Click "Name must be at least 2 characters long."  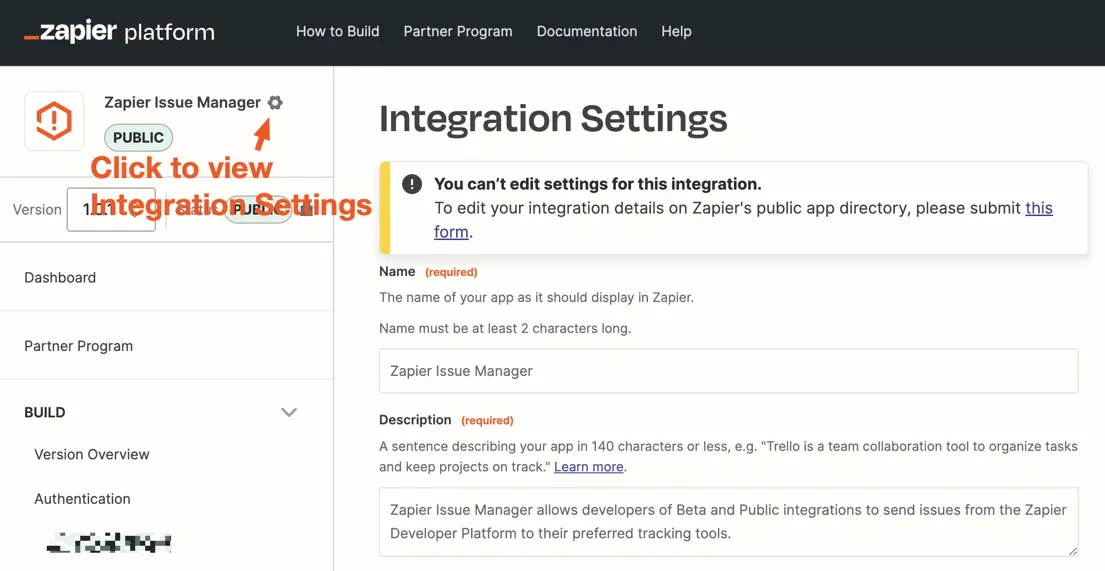(505, 329)
